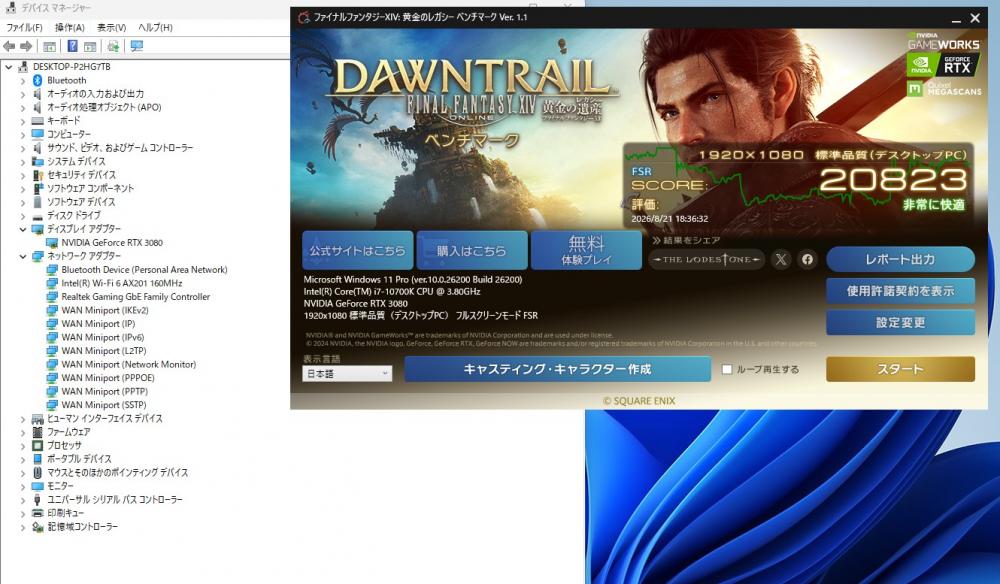This screenshot has height=584, width=1000.
Task: Expand the プロセッサ node
Action: (x=22, y=445)
